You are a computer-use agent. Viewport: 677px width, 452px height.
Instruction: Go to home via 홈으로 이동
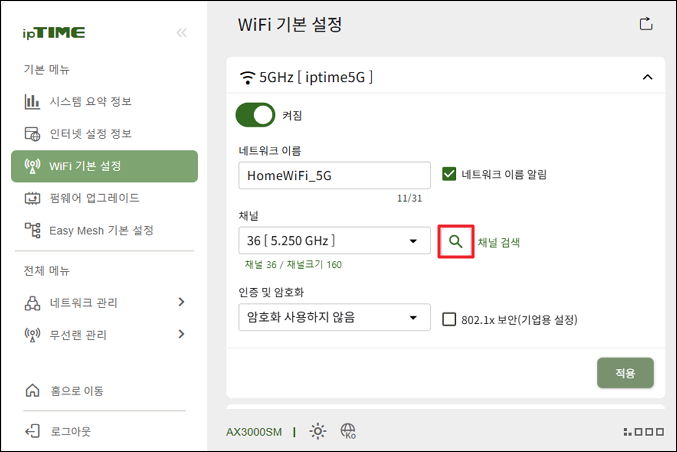click(x=64, y=391)
